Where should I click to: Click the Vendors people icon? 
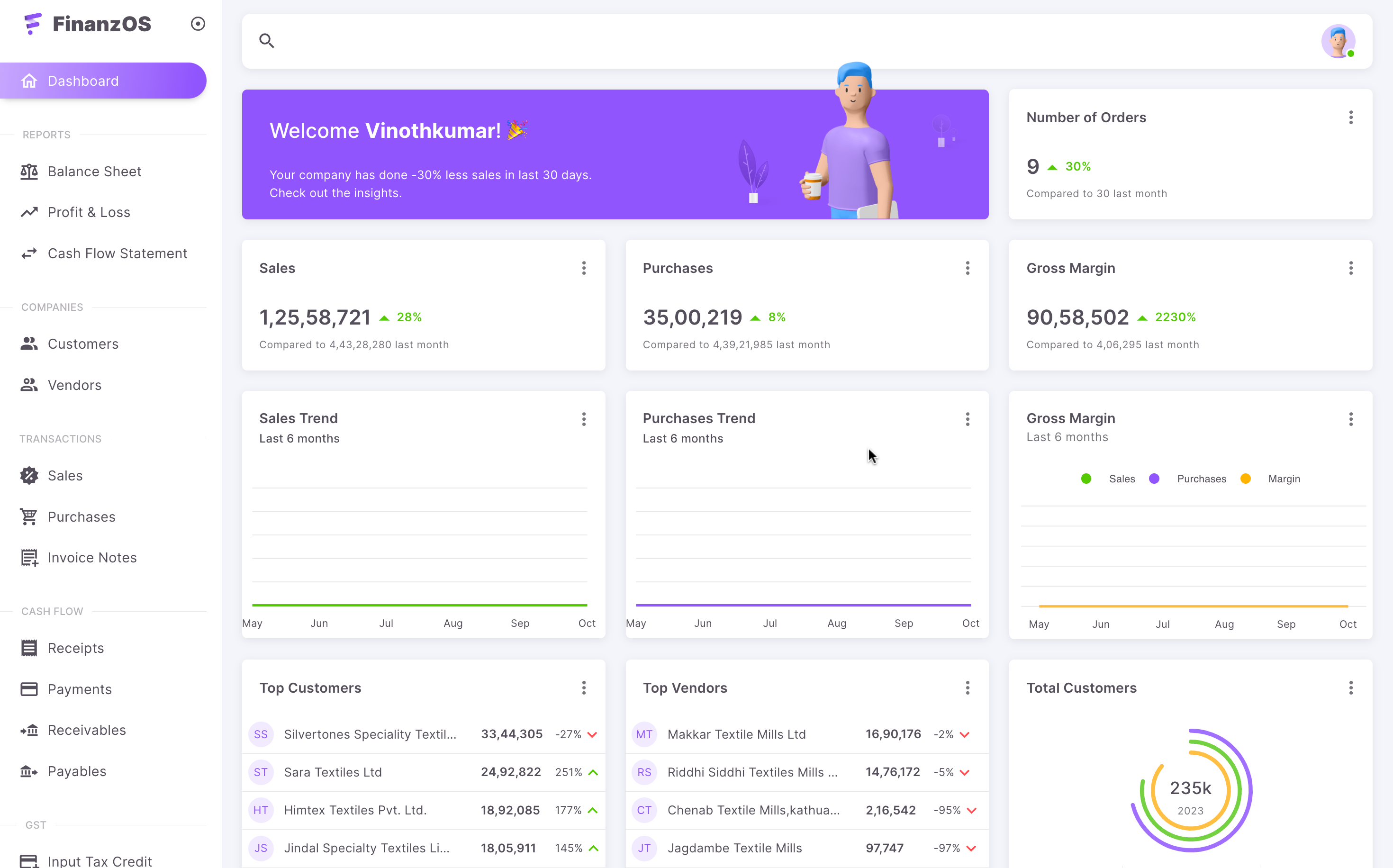pyautogui.click(x=29, y=385)
